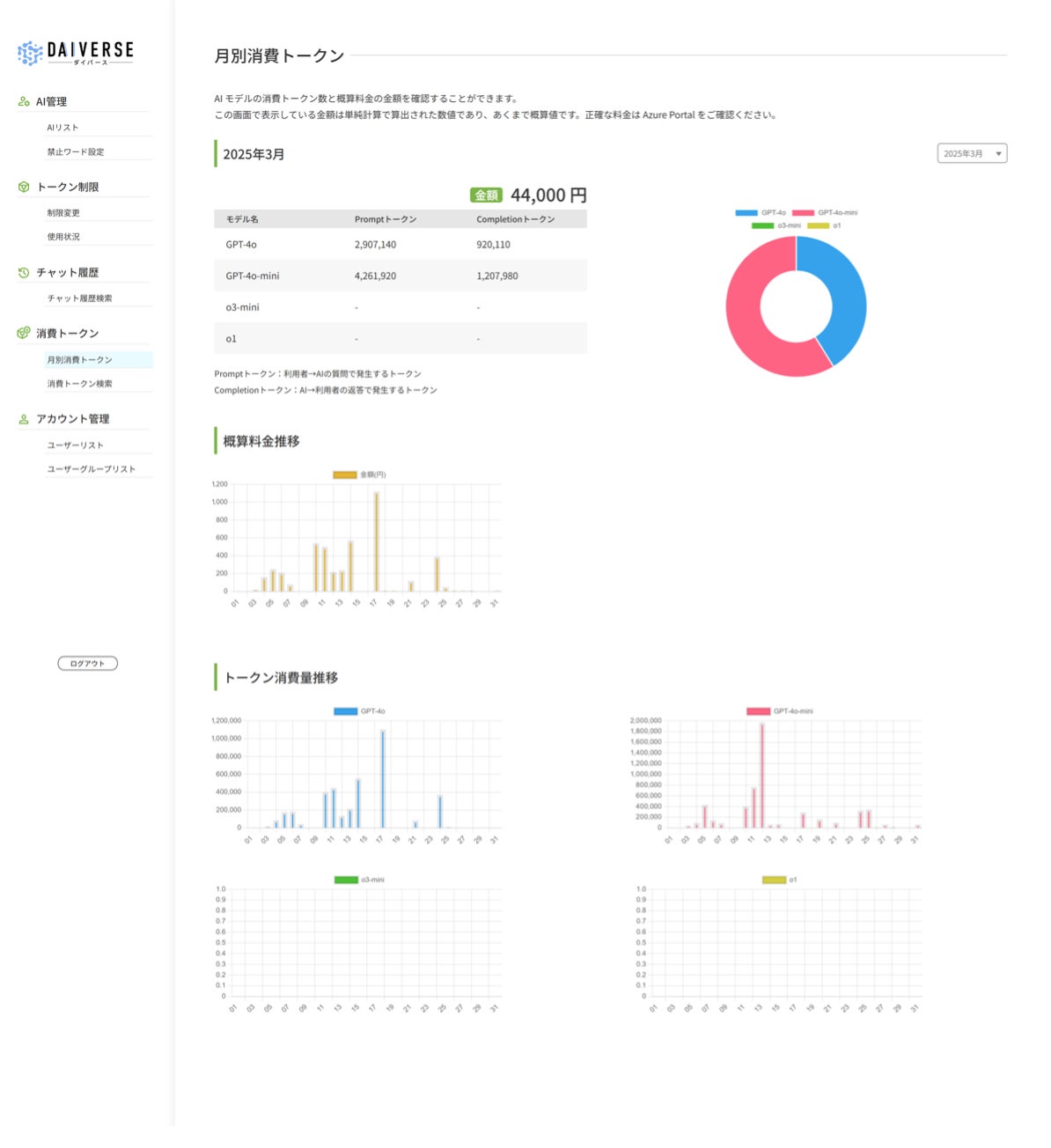
Task: Click the チャット履歴 history icon
Action: pos(24,272)
